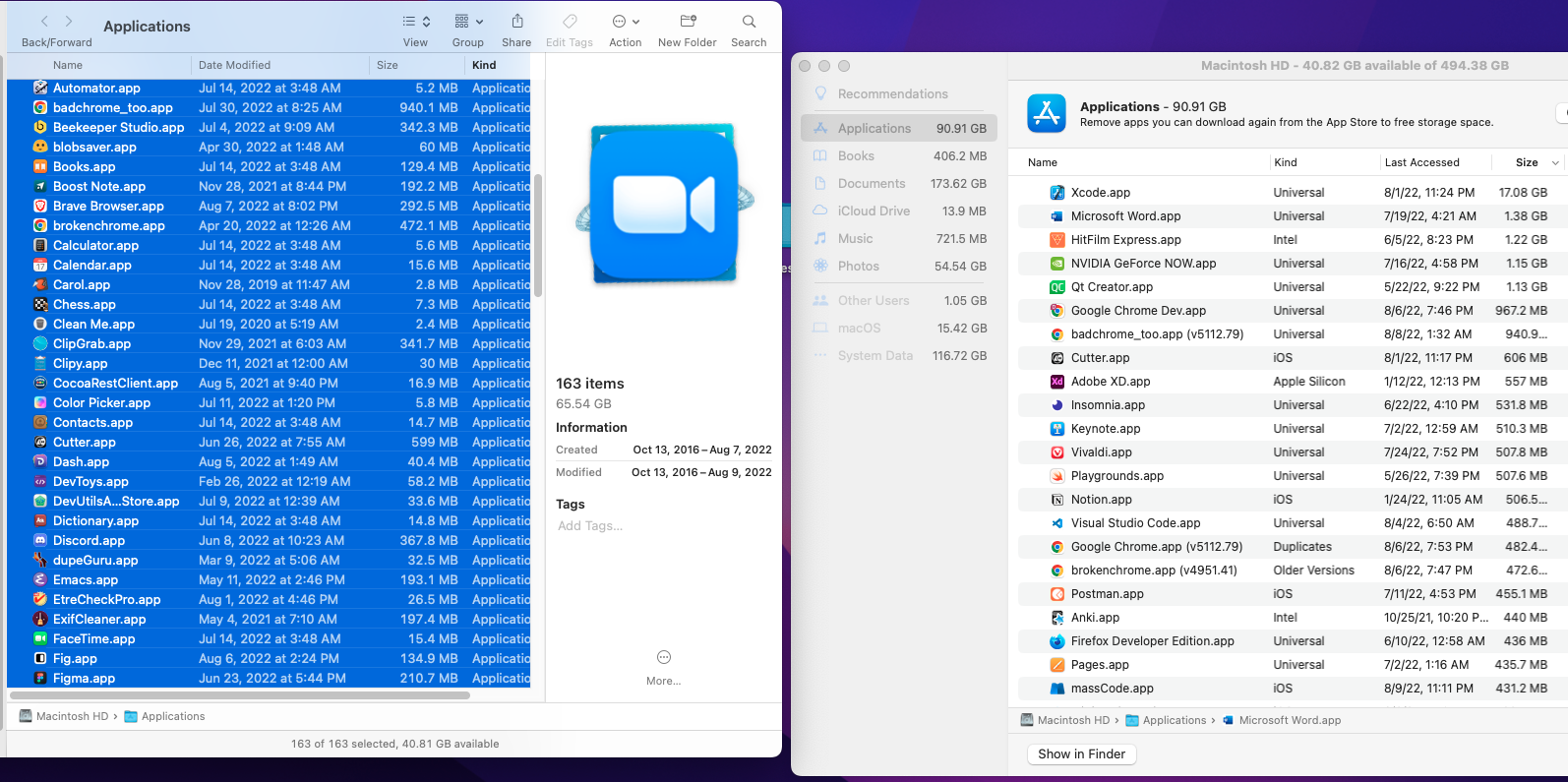The width and height of the screenshot is (1568, 782).
Task: Select the Beekeeper Studio.app icon
Action: point(40,127)
